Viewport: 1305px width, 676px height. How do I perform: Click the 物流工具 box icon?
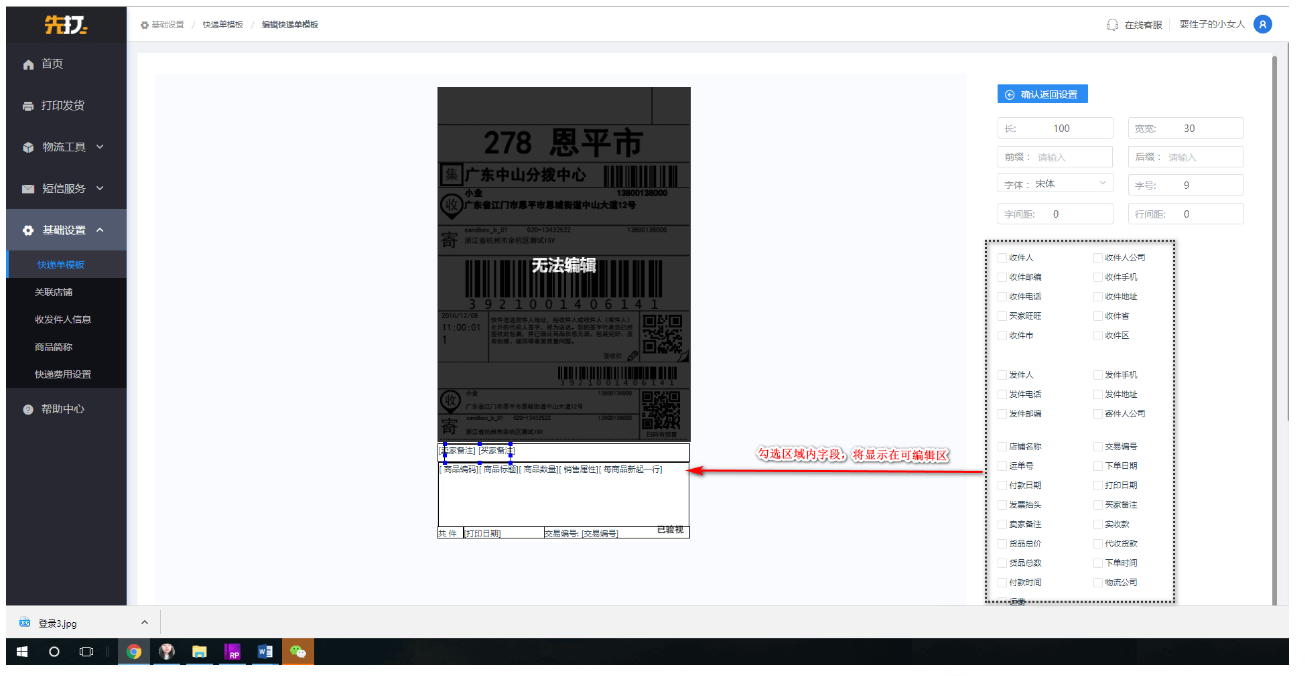click(x=28, y=147)
